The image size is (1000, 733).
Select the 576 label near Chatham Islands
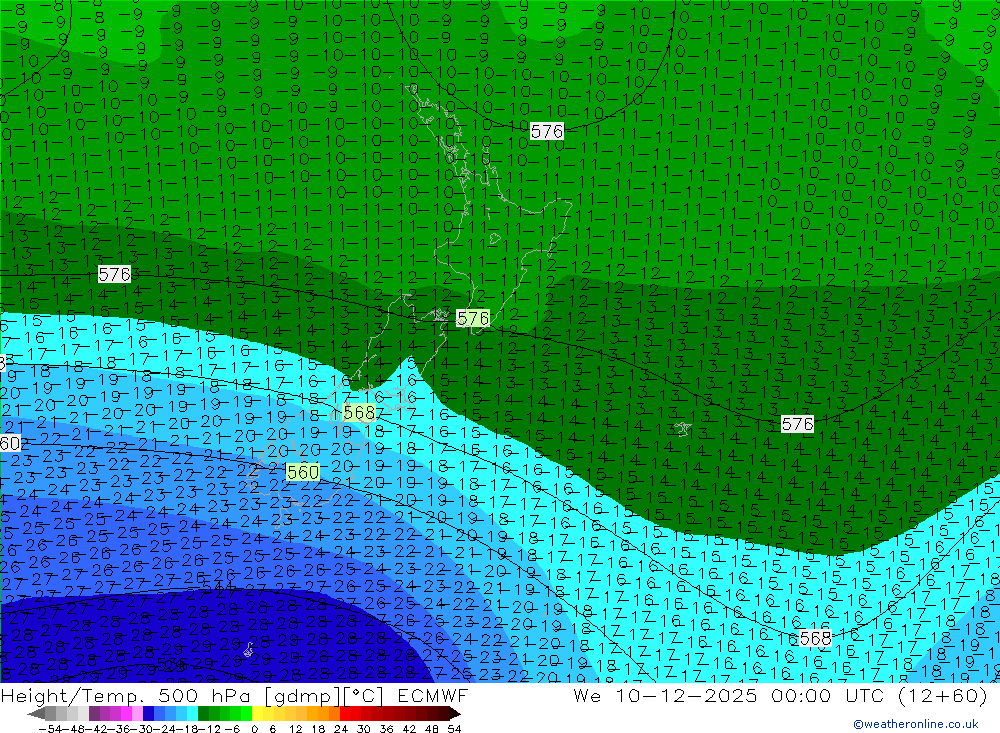797,424
